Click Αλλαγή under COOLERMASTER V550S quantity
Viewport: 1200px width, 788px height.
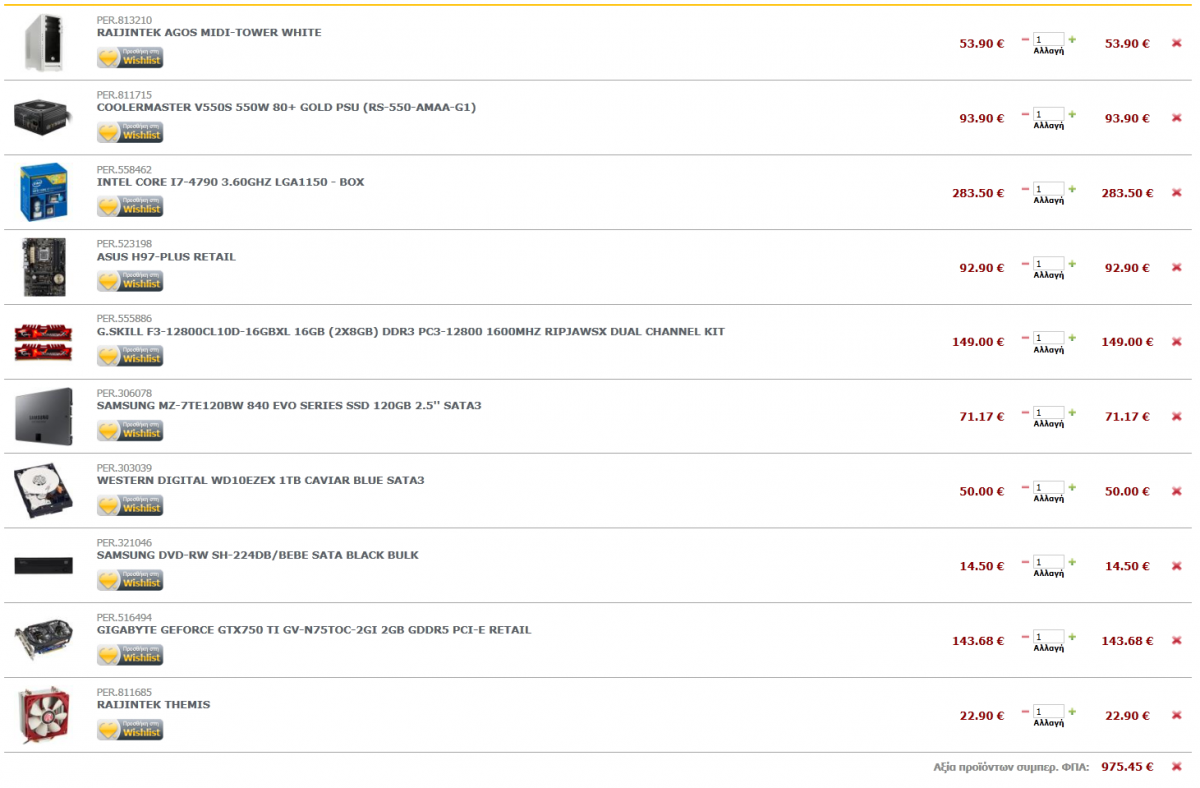point(1049,125)
